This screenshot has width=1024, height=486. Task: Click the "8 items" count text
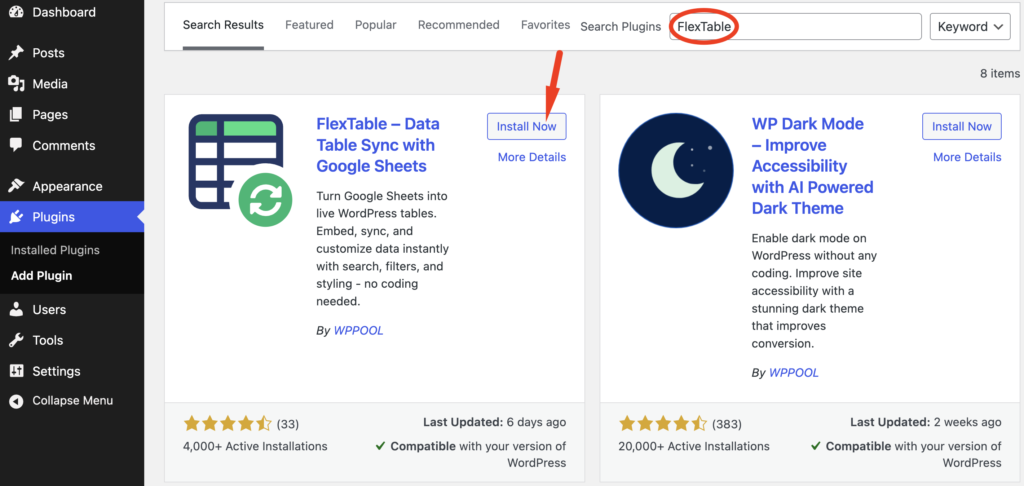click(1000, 74)
